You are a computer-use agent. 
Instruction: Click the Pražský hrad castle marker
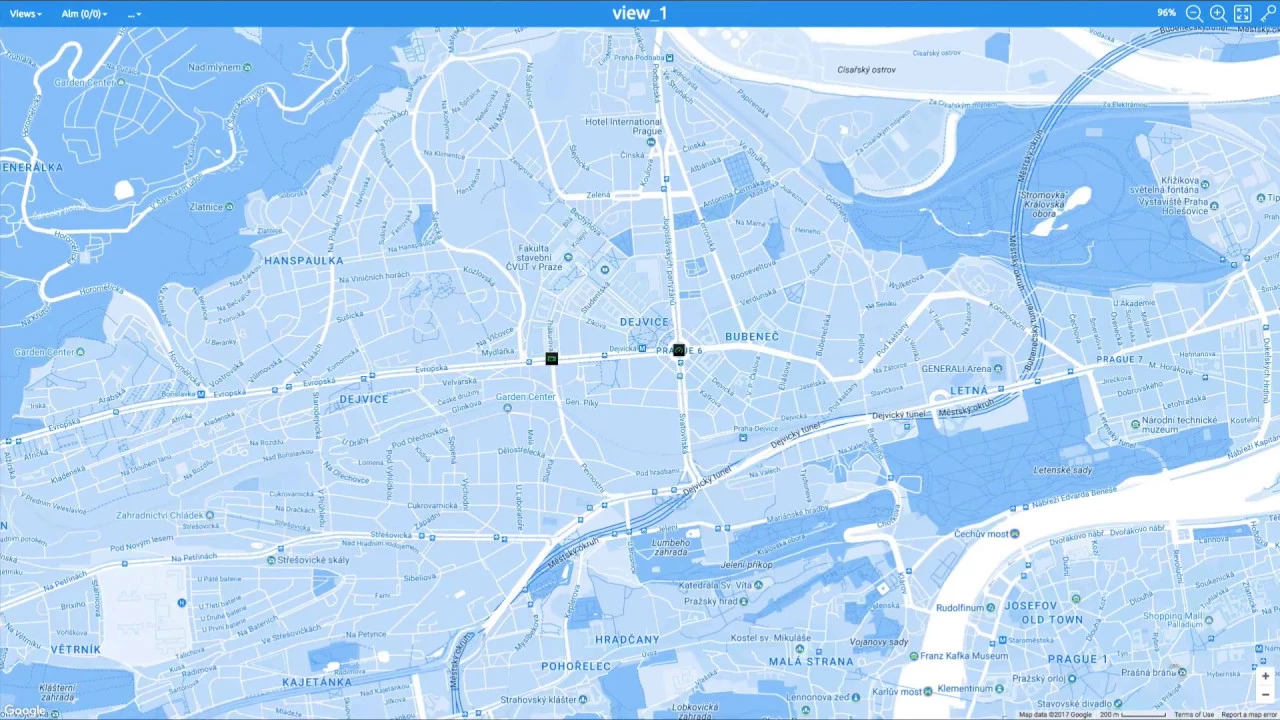coord(745,601)
